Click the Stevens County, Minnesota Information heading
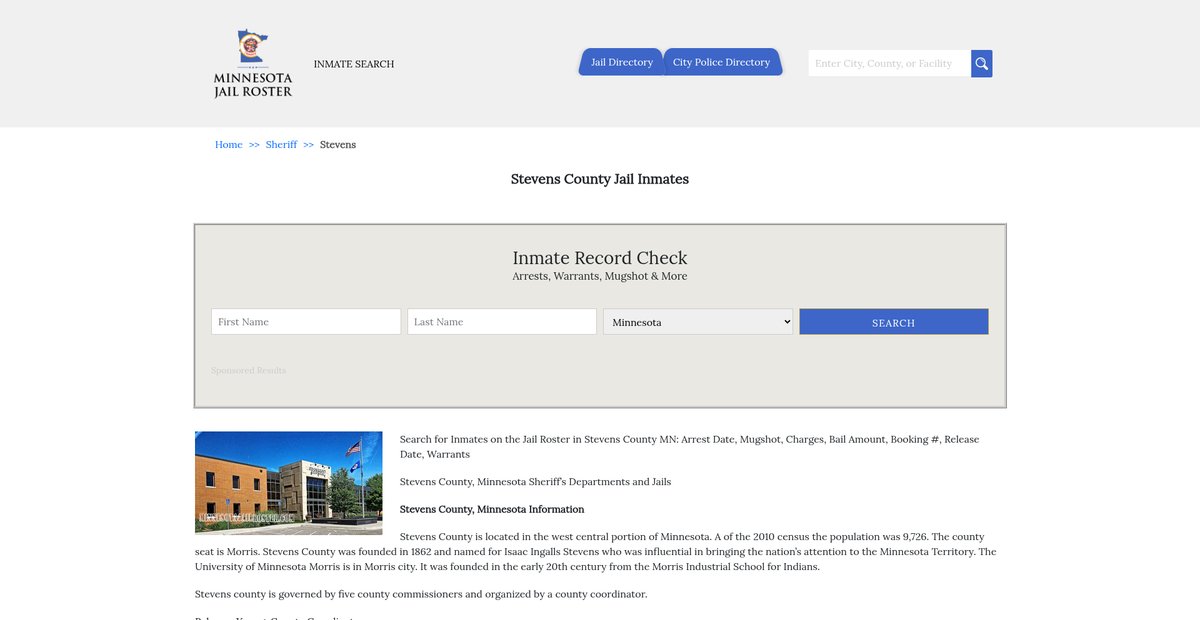Viewport: 1200px width, 620px height. pos(492,510)
